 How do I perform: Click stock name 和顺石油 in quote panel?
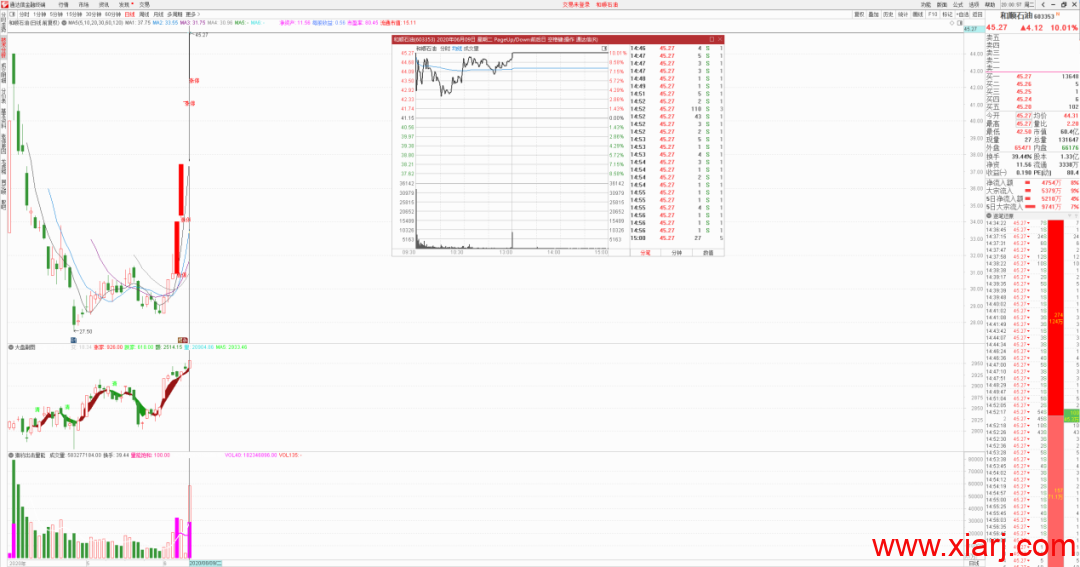tap(1016, 15)
